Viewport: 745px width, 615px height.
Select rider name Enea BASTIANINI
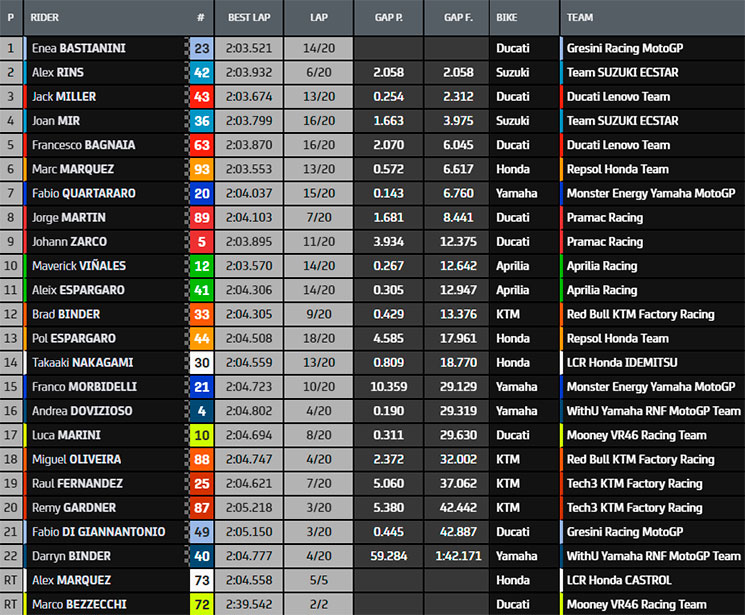click(79, 48)
